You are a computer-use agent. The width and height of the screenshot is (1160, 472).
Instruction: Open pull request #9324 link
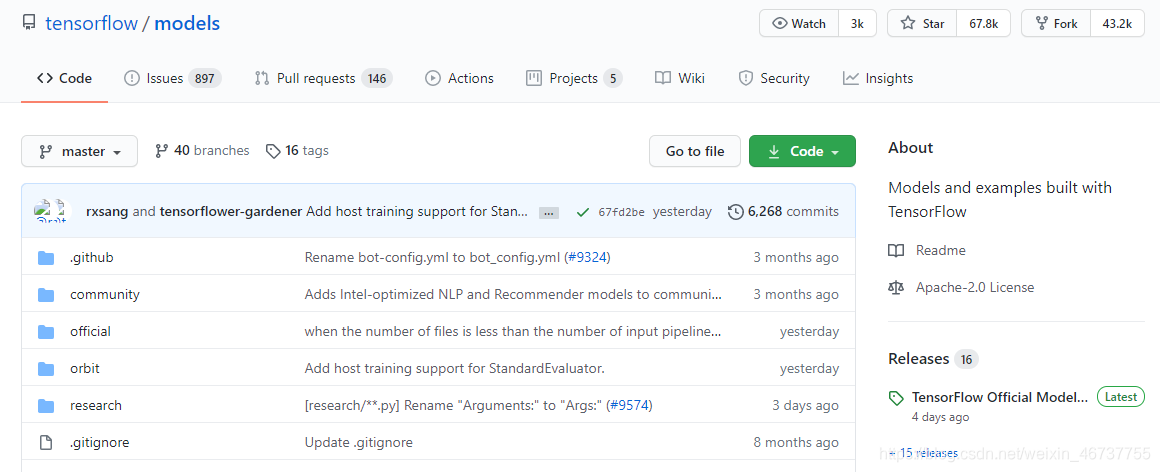[x=587, y=257]
